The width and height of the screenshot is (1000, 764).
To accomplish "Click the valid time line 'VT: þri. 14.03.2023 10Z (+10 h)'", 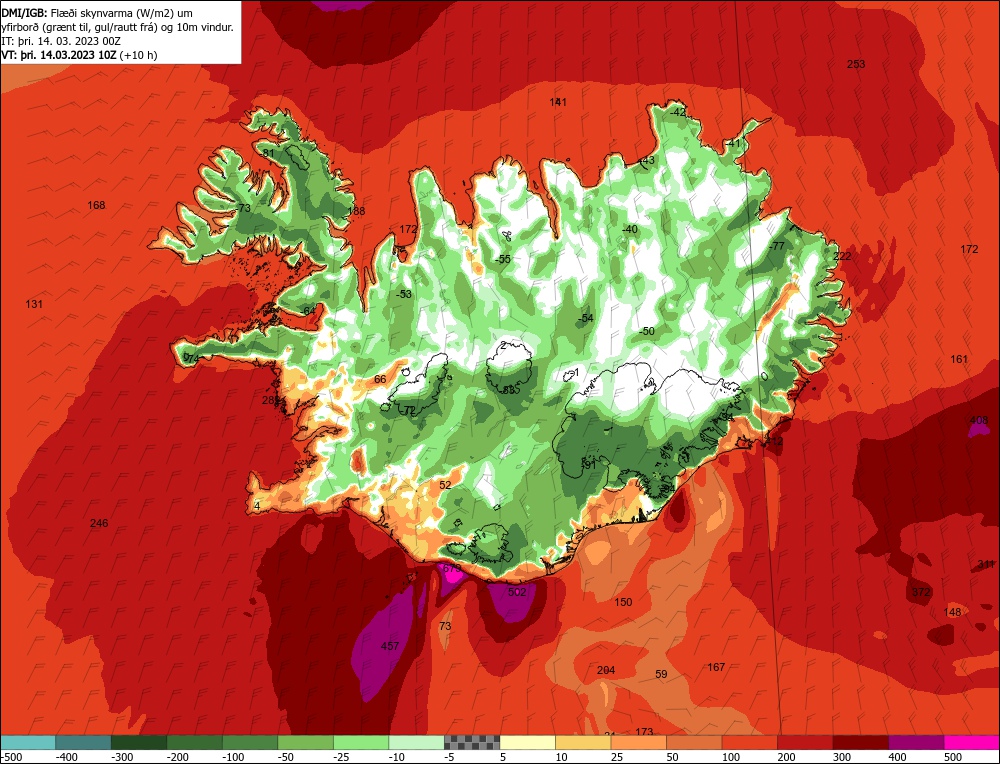I will (x=79, y=55).
